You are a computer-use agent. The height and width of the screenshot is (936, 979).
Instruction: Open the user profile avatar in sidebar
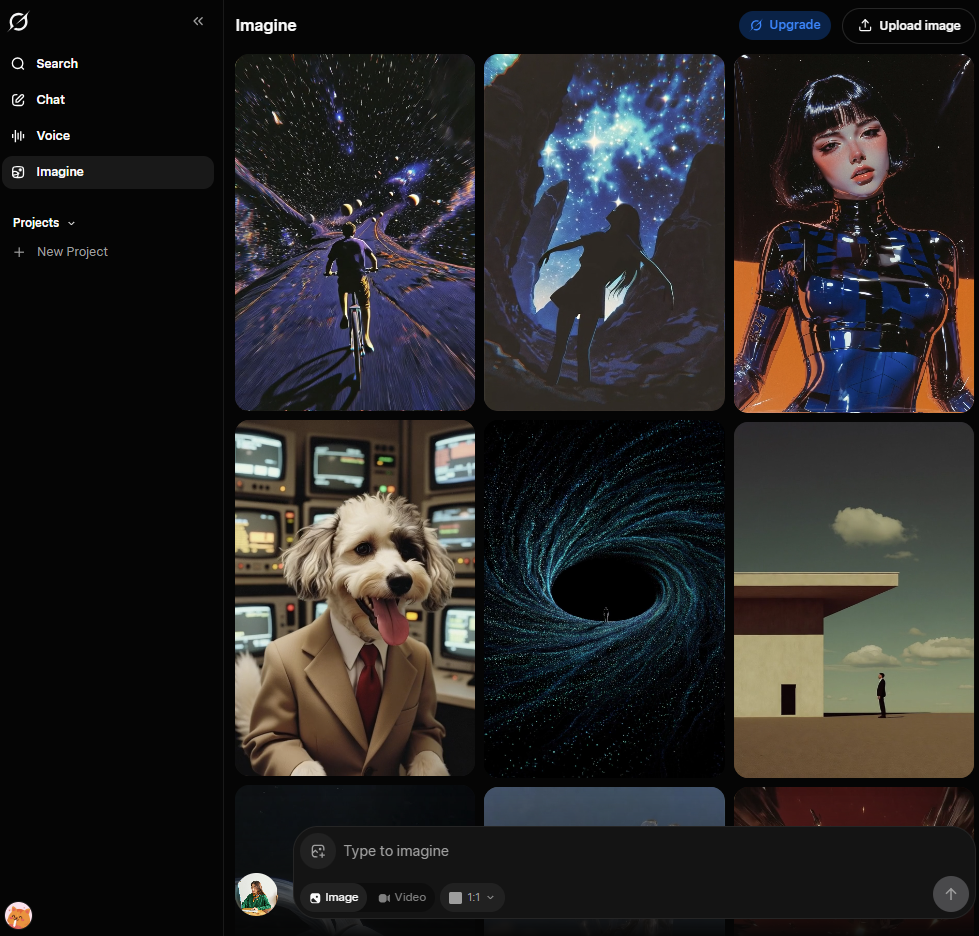(19, 915)
